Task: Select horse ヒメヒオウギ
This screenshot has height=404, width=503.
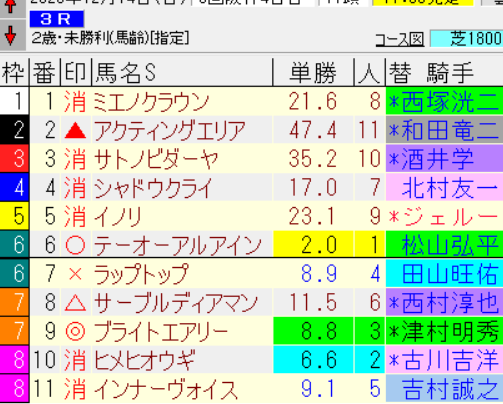Action: (144, 360)
